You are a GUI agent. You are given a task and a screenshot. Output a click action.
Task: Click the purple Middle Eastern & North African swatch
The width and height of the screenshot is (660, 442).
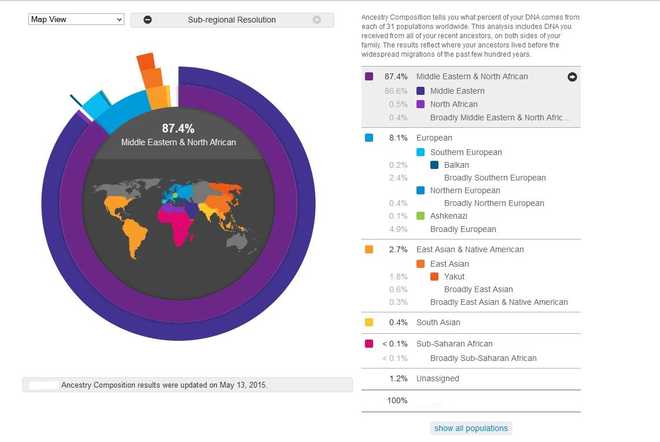370,76
